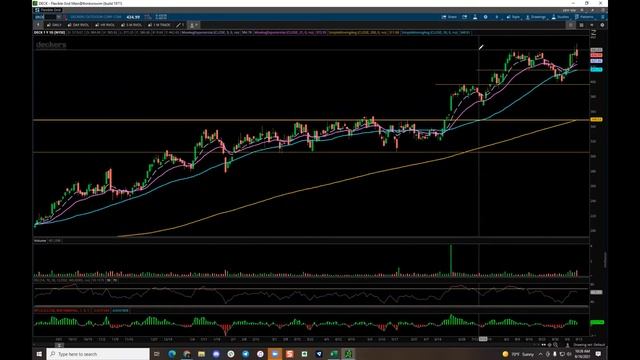Open the Excel icon in the taskbar

pyautogui.click(x=333, y=354)
